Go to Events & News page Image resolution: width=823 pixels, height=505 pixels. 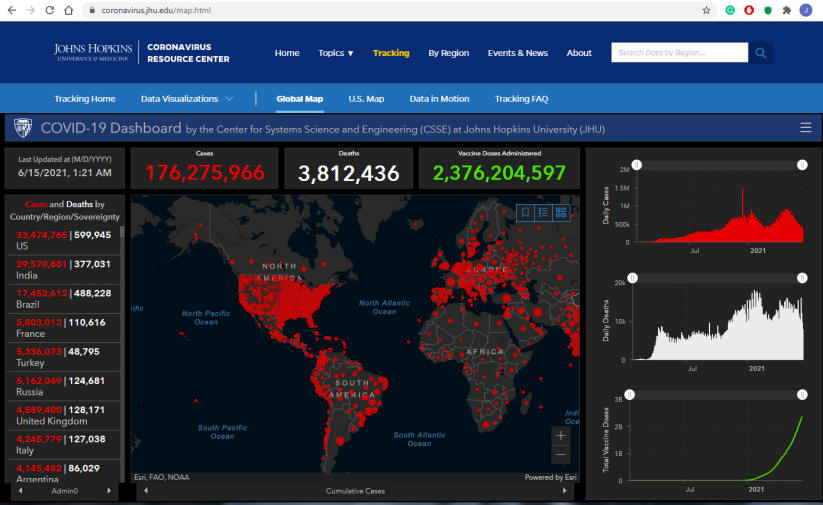517,53
